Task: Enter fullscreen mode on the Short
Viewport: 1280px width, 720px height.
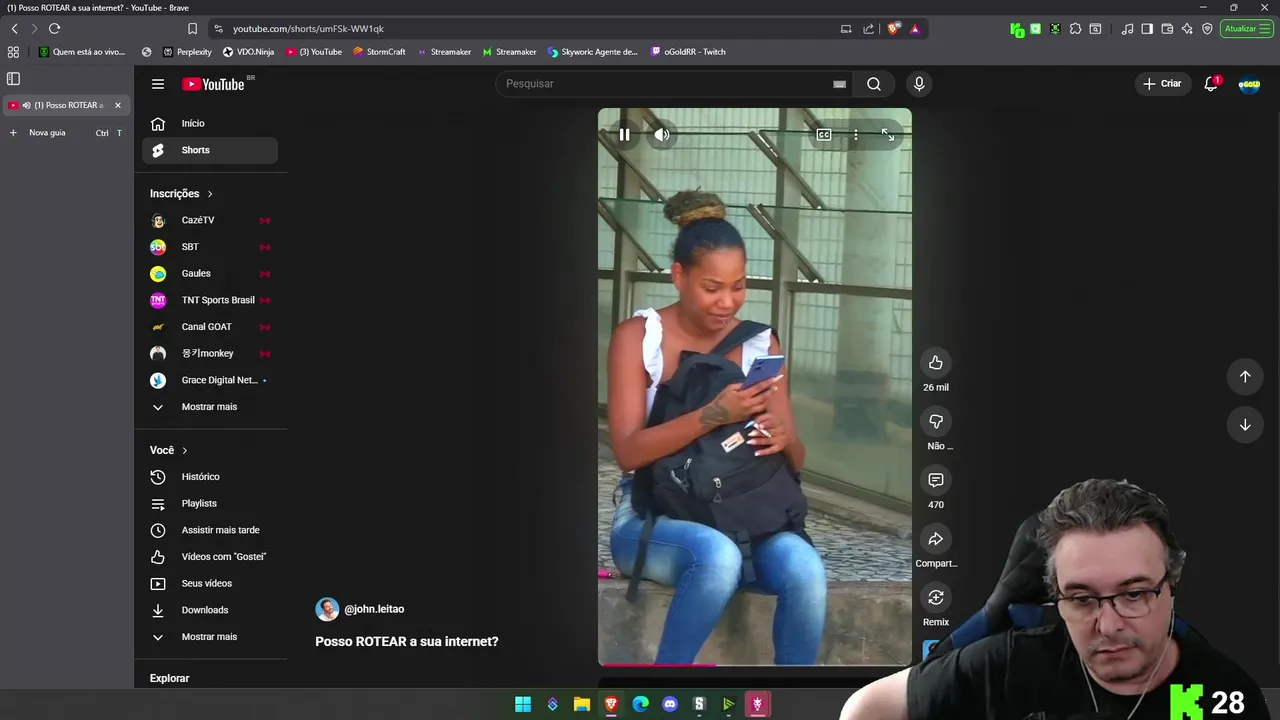Action: point(887,134)
